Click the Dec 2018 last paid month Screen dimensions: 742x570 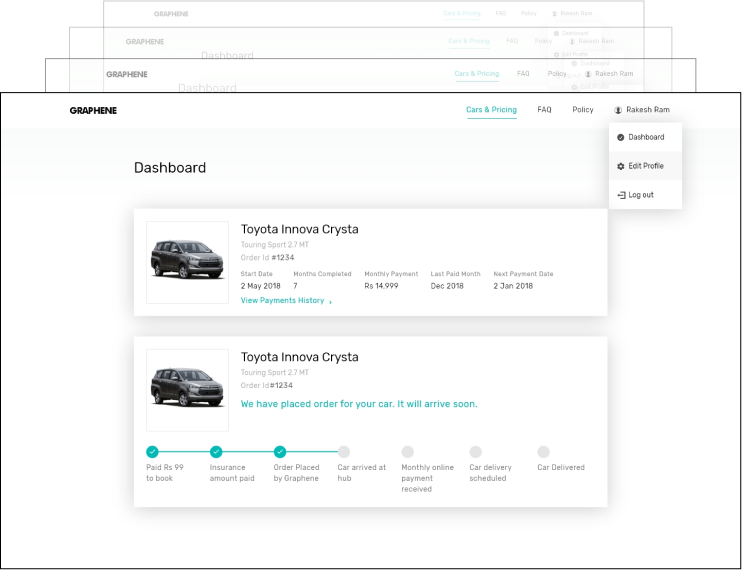tap(447, 286)
